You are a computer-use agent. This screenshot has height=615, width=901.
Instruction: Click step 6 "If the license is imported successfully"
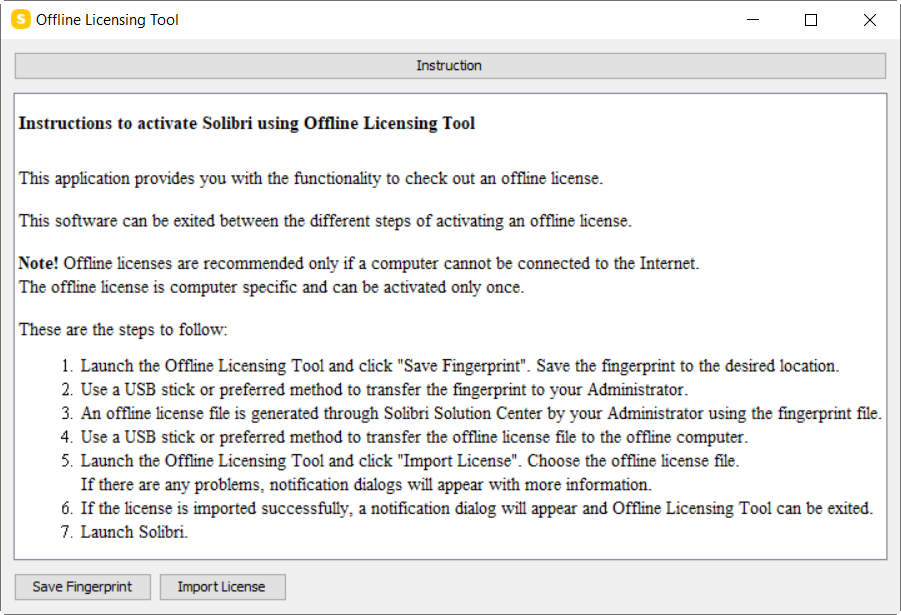pyautogui.click(x=476, y=509)
